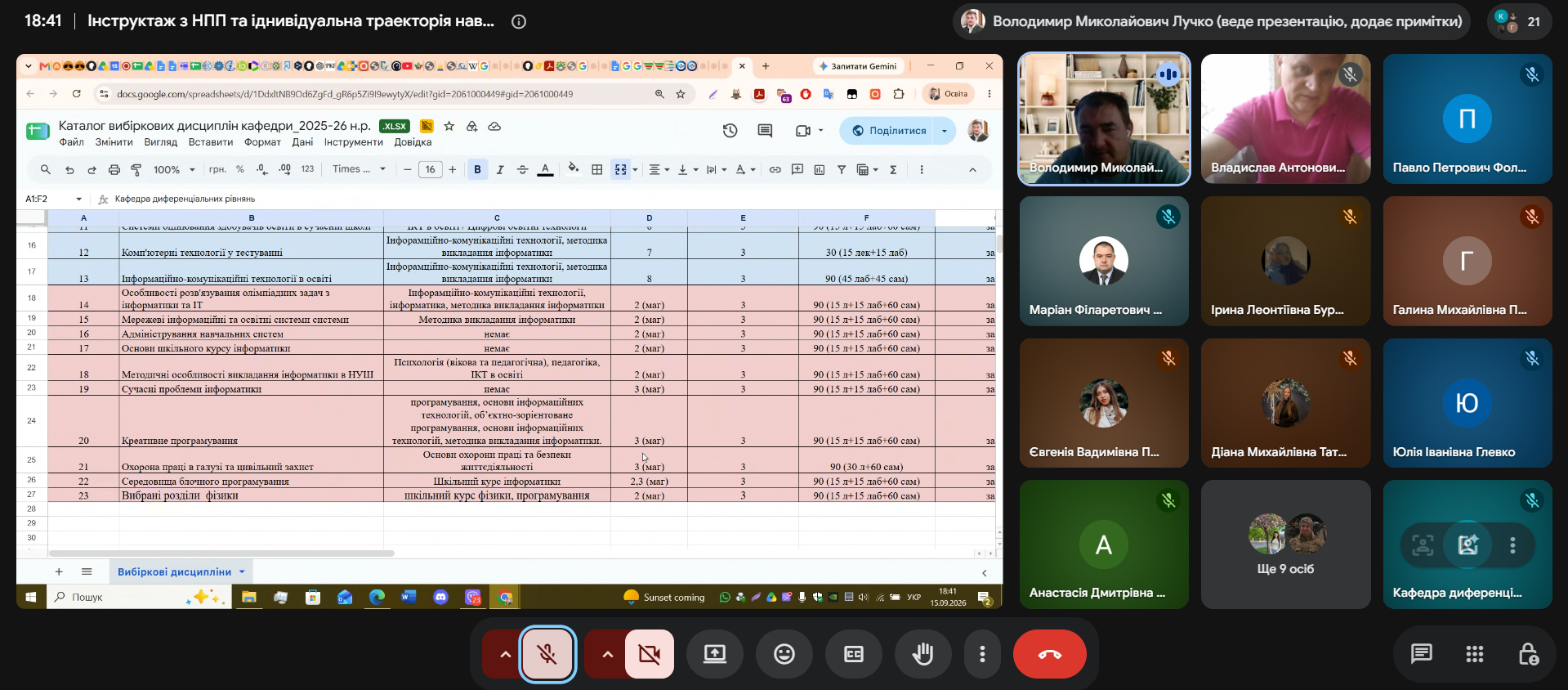Open the in-call chat panel

(1422, 654)
